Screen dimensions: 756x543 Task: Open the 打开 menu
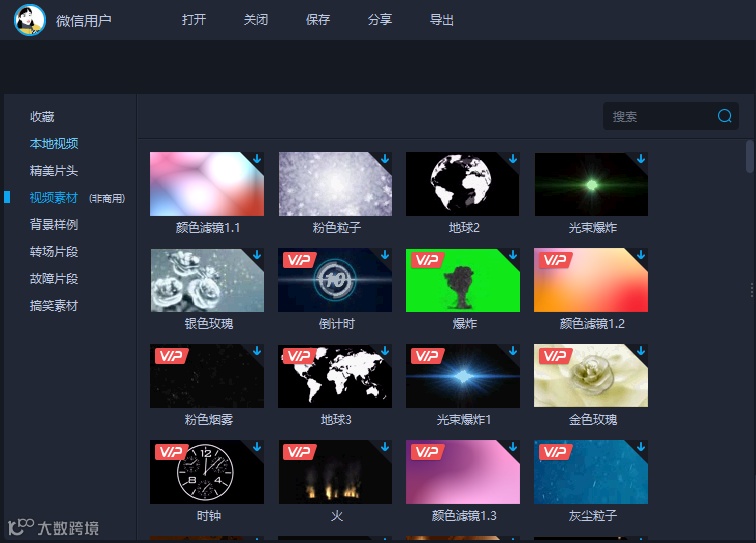coord(194,20)
